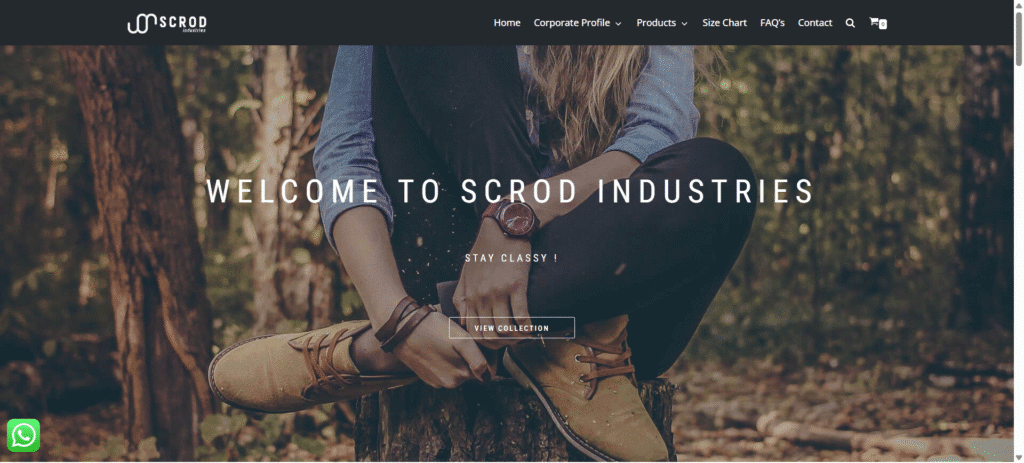Click the View Collection button
This screenshot has height=463, width=1024.
[512, 328]
